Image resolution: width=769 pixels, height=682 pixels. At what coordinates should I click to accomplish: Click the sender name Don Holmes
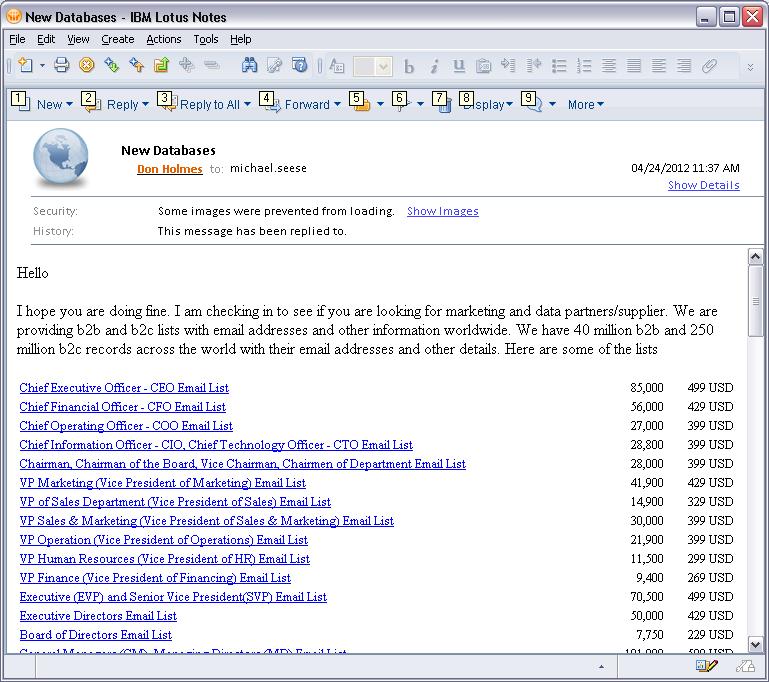pos(170,169)
